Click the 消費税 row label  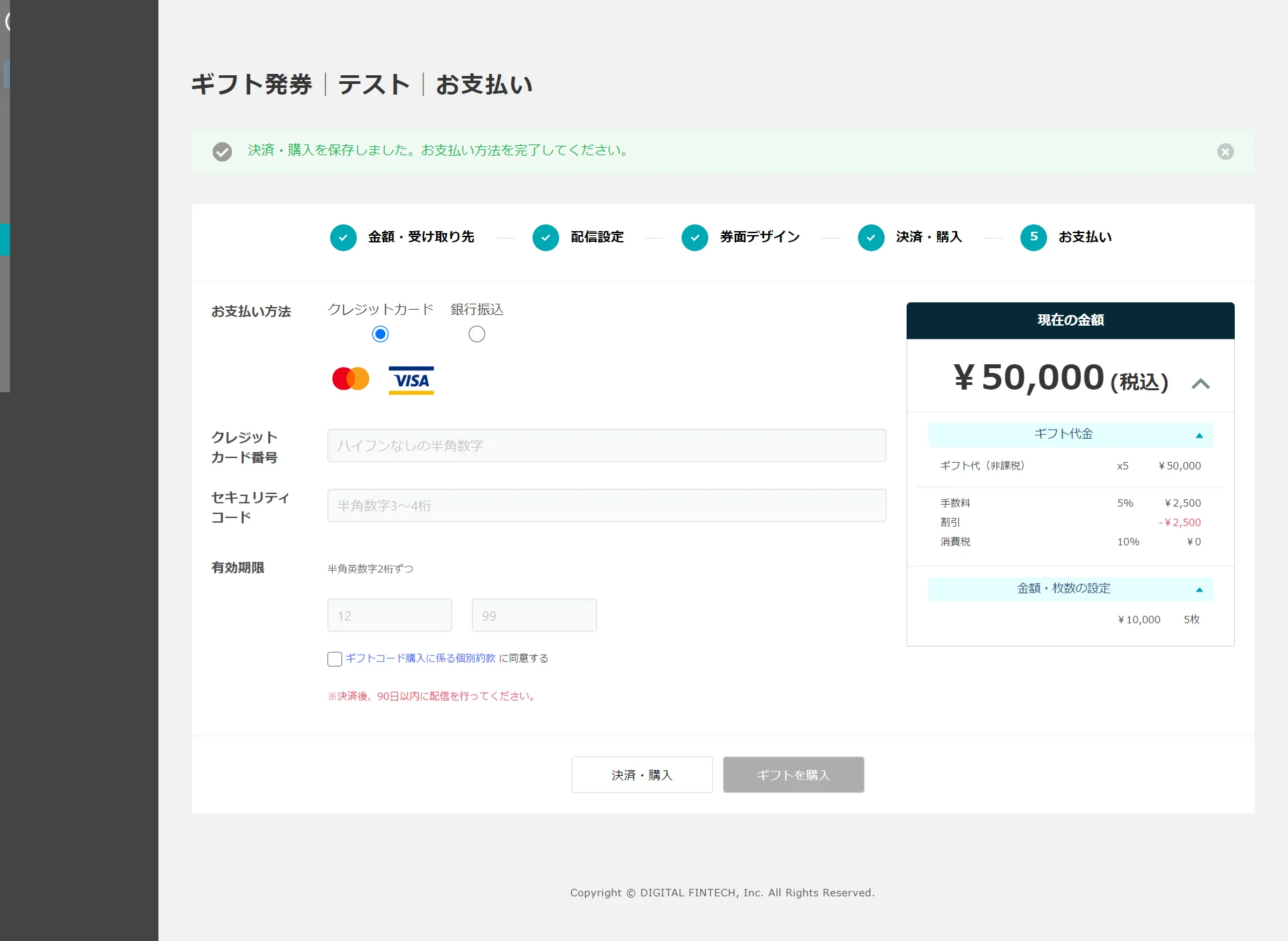click(x=955, y=542)
